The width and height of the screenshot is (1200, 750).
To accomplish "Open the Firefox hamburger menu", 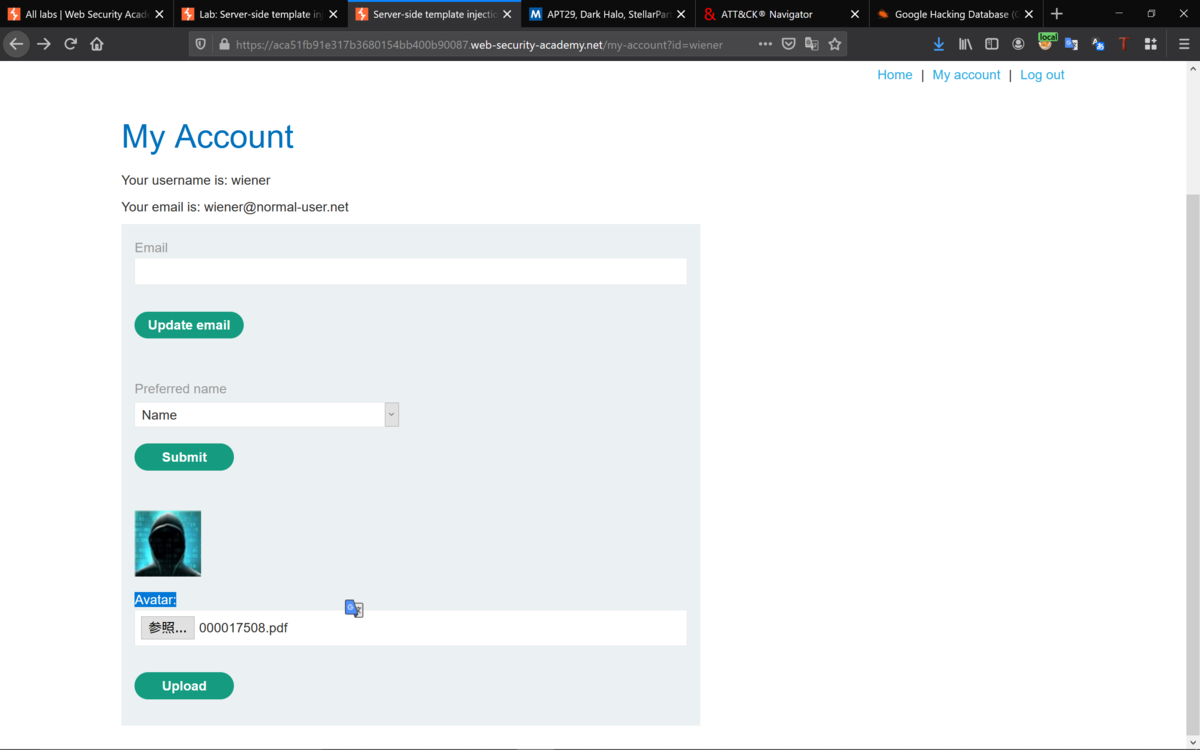I will pos(1184,44).
